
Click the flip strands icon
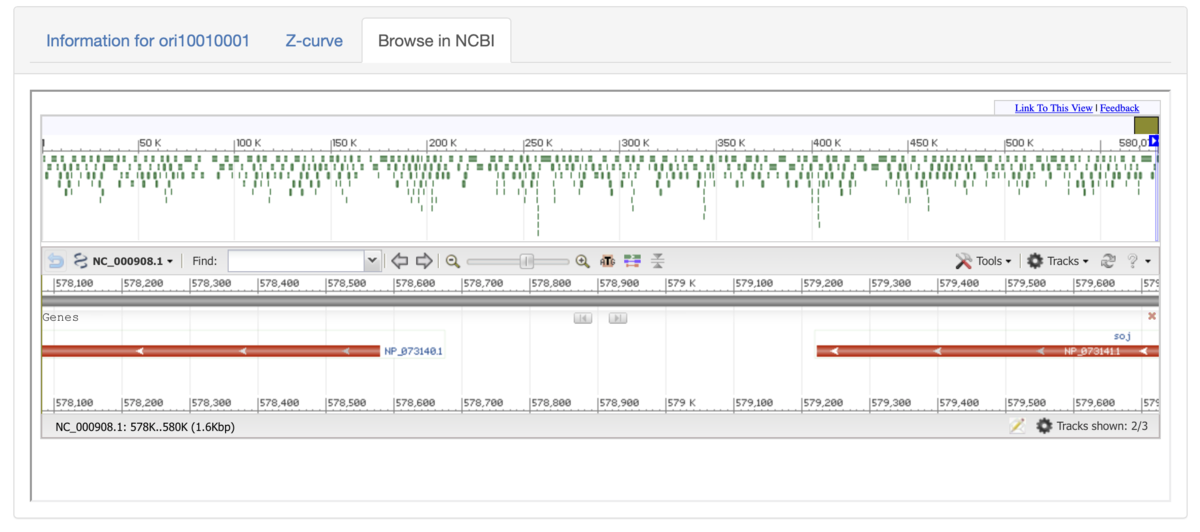[657, 261]
